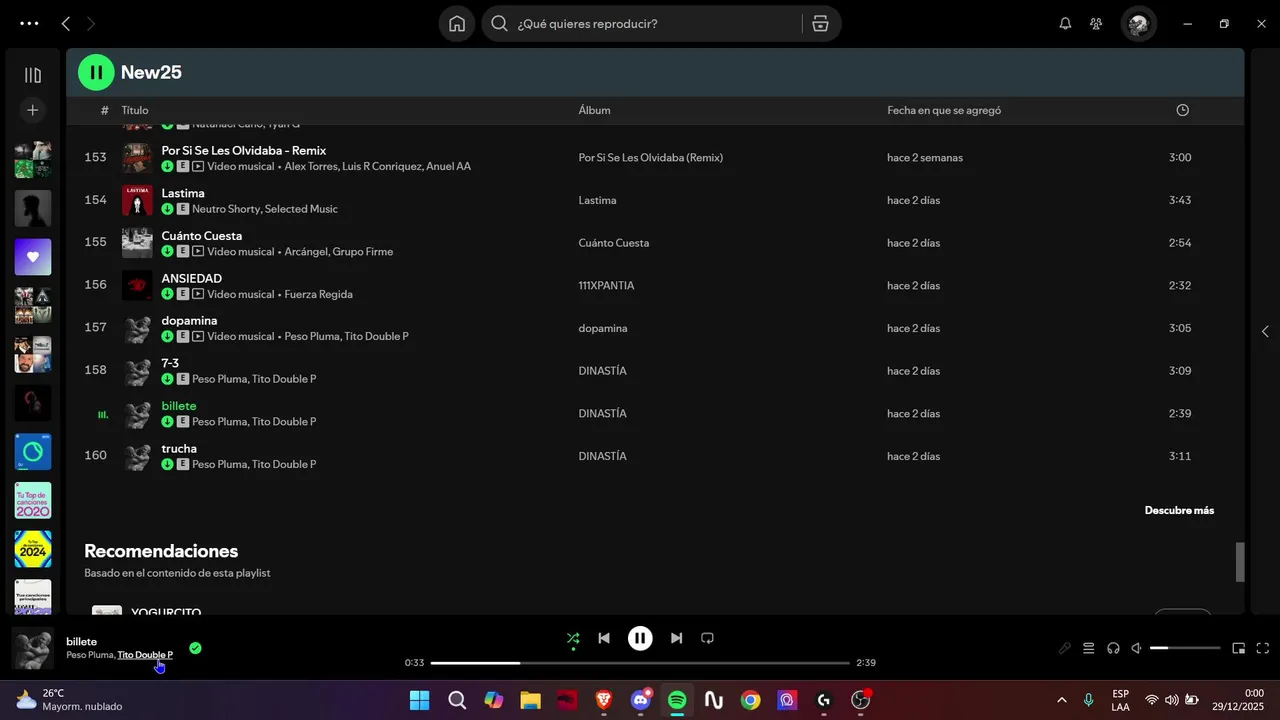Open File Explorer from the taskbar
Image resolution: width=1280 pixels, height=720 pixels.
point(530,700)
